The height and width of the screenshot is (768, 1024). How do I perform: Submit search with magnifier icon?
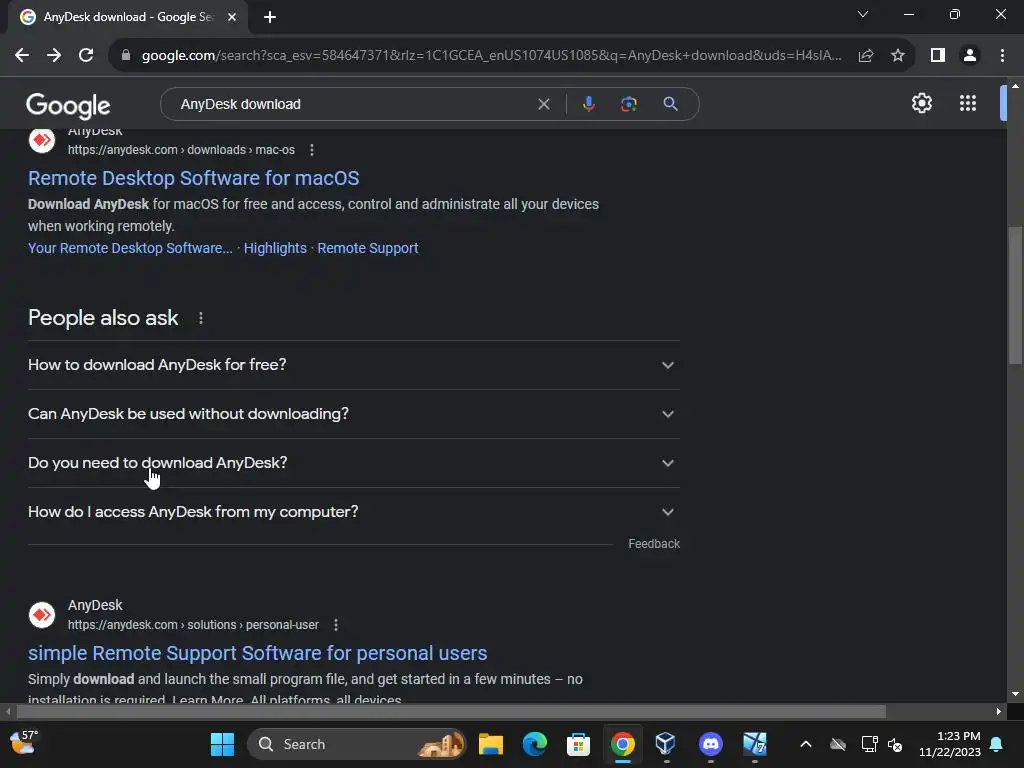coord(670,104)
